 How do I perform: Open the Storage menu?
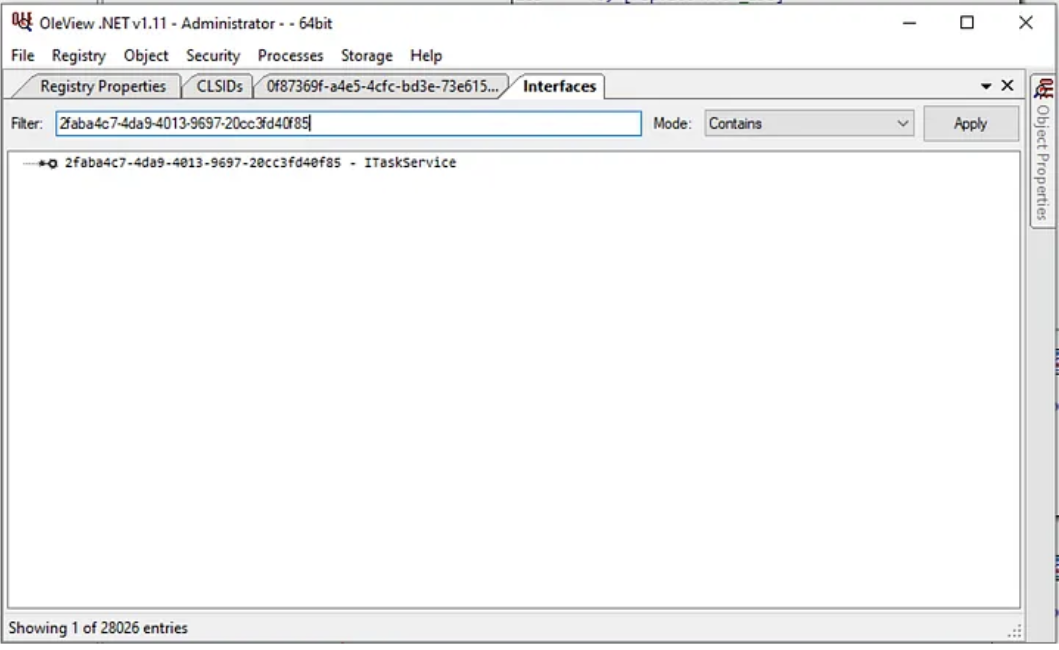[x=366, y=56]
